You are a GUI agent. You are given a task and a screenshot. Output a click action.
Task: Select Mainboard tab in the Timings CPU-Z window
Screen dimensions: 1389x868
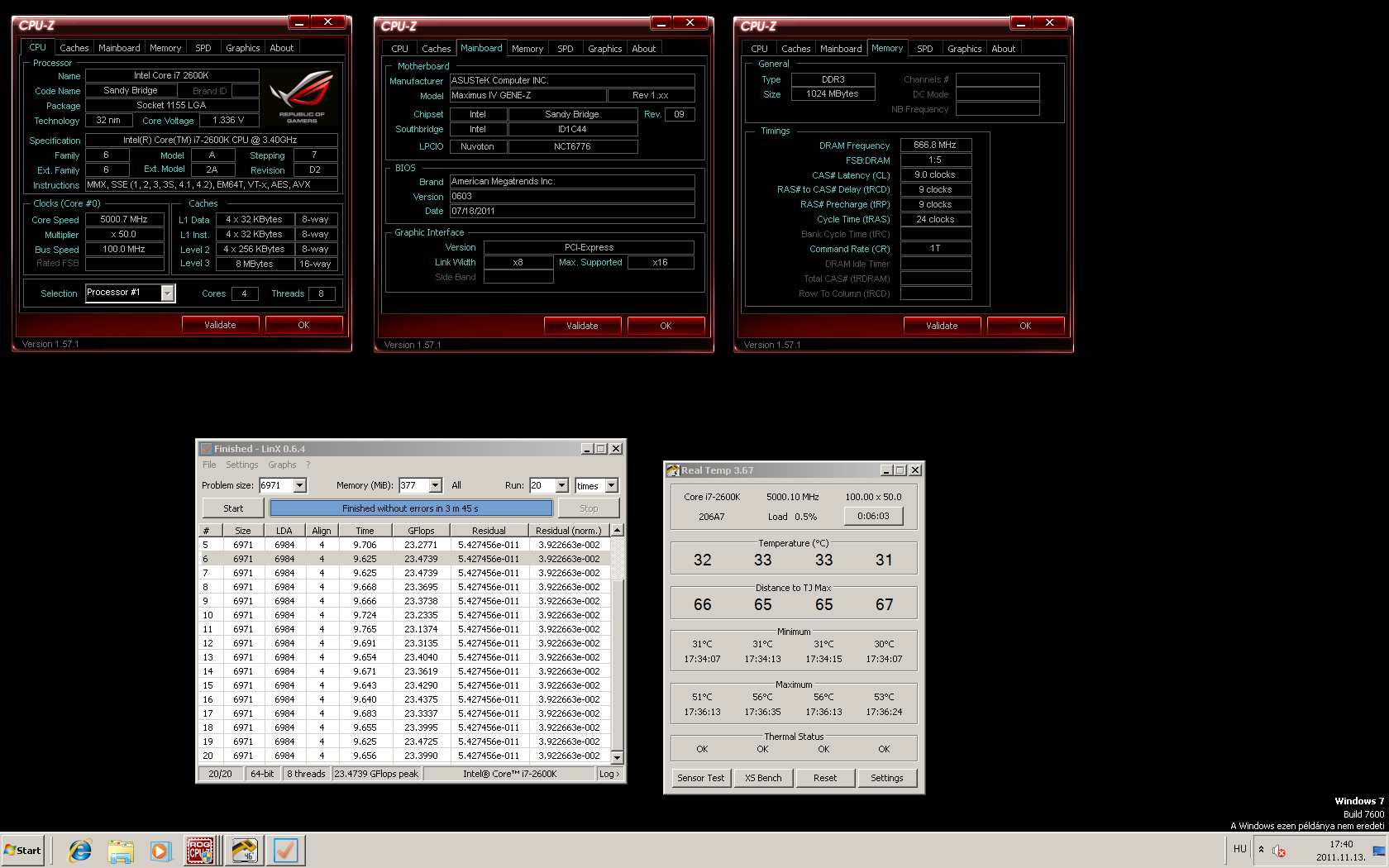(x=841, y=49)
